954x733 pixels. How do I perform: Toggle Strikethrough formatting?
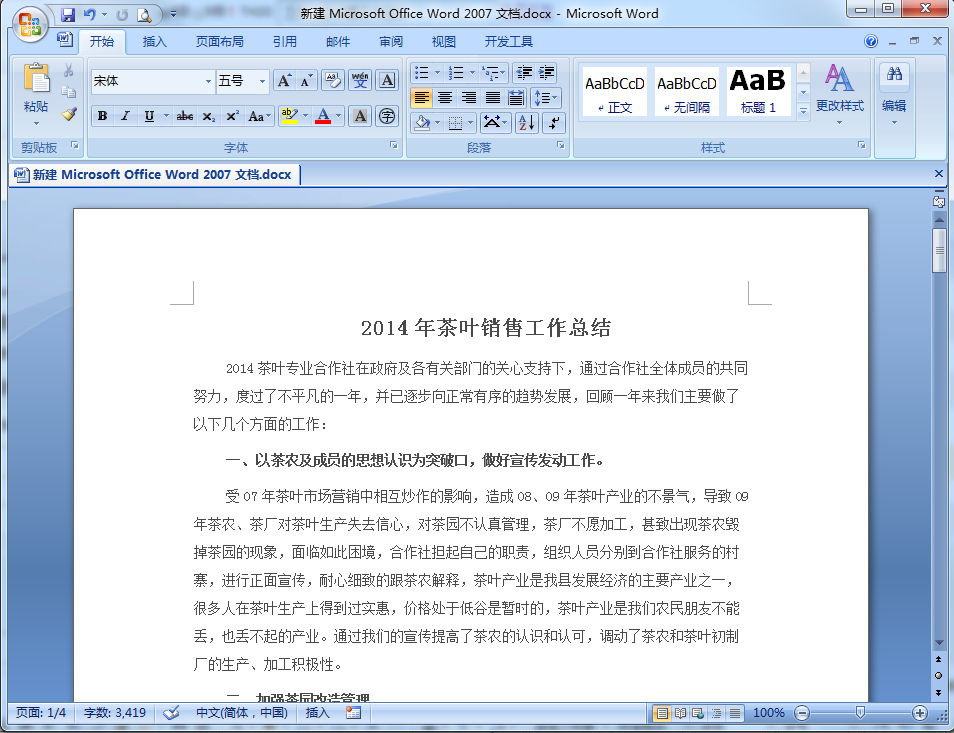tap(185, 116)
